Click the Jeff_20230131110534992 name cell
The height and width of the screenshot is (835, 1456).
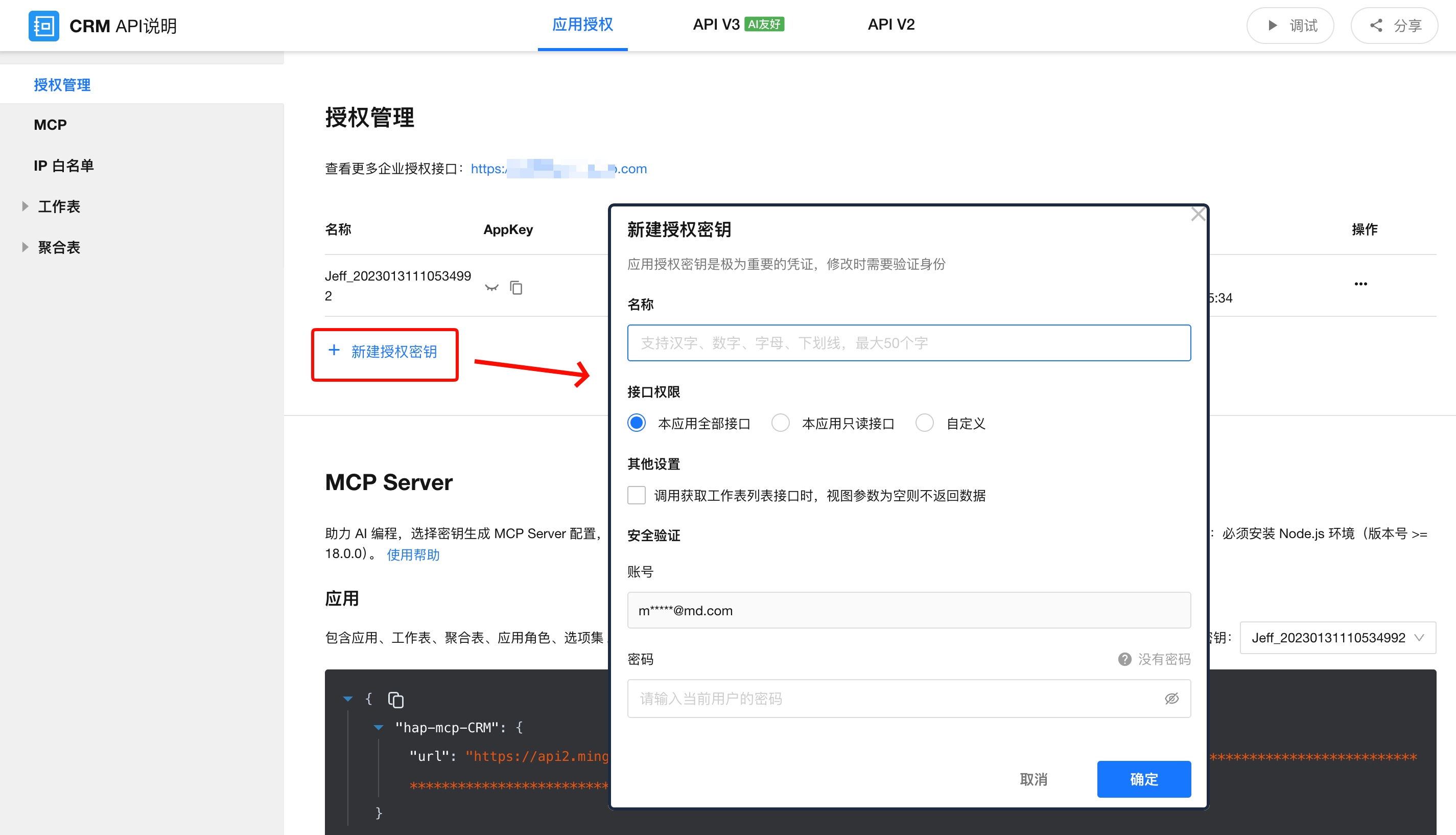click(x=398, y=286)
